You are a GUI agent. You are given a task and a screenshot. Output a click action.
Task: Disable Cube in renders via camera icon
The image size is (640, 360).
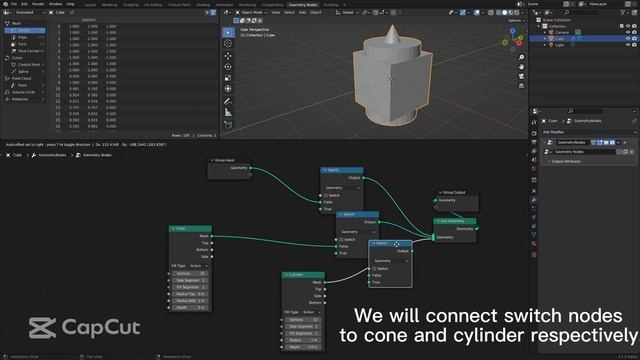[634, 38]
